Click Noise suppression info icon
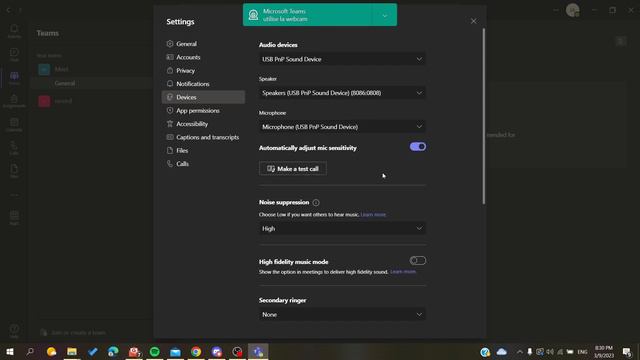640x360 pixels. click(x=316, y=202)
